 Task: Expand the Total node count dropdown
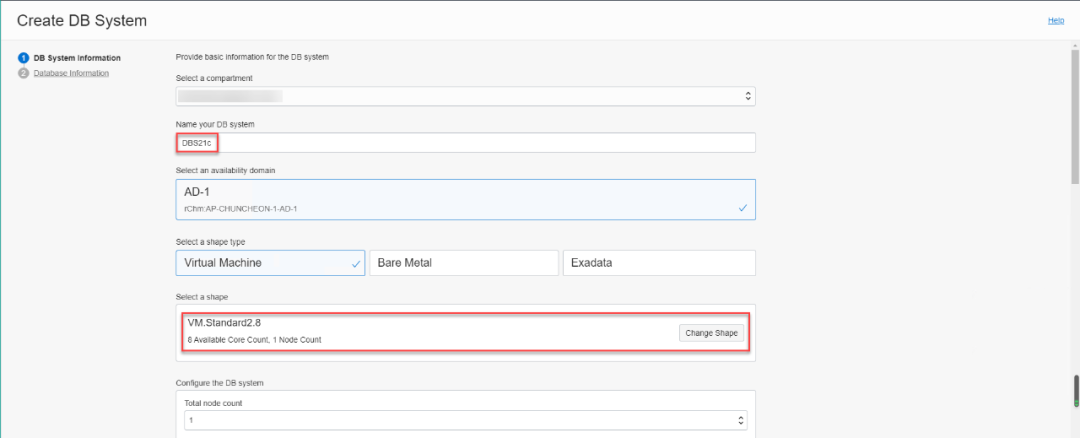click(465, 420)
